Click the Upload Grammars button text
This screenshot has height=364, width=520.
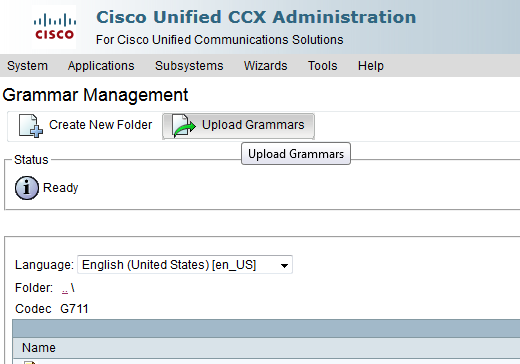(x=253, y=125)
